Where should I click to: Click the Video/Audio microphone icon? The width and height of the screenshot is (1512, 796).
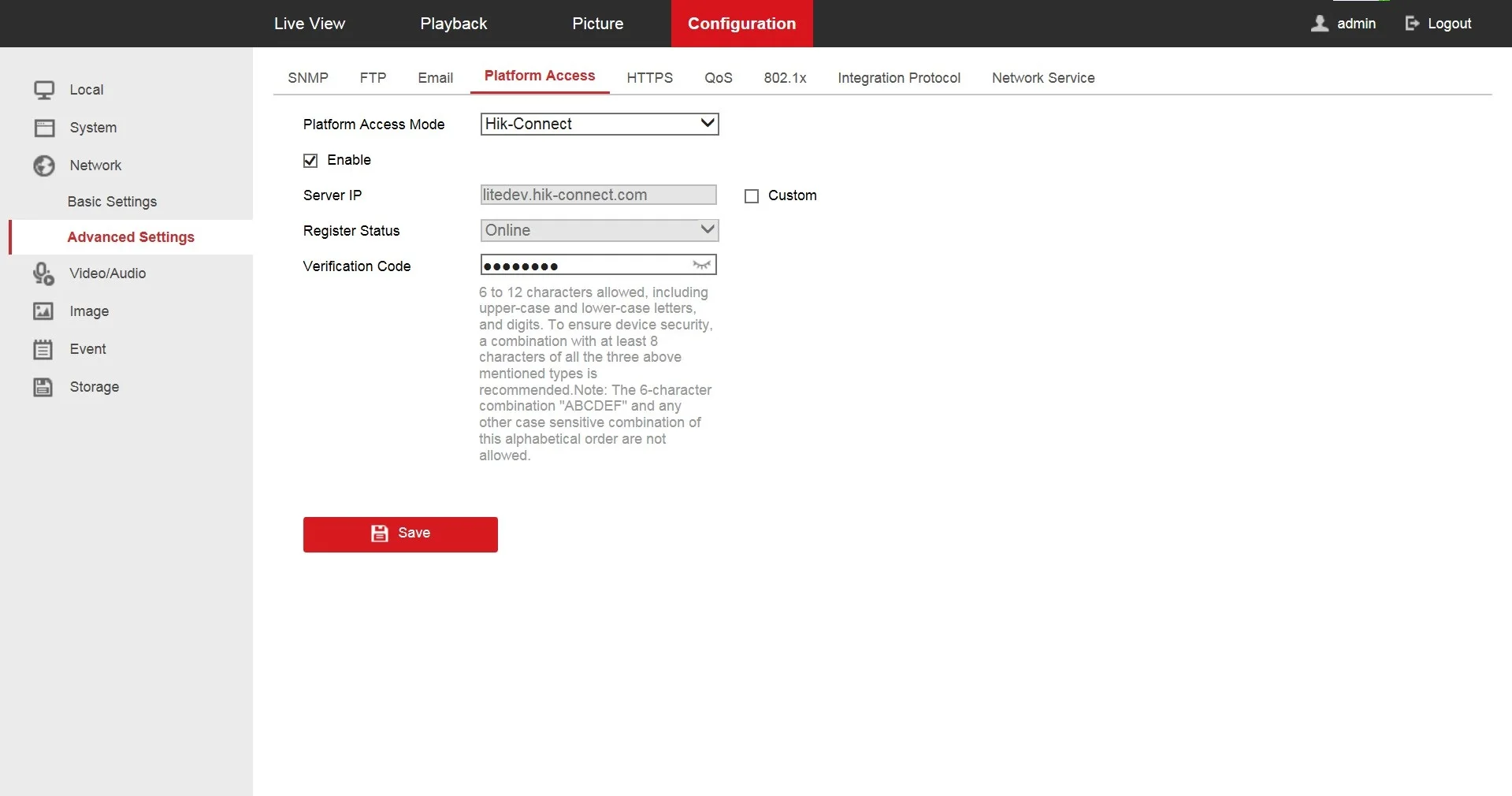pos(43,273)
